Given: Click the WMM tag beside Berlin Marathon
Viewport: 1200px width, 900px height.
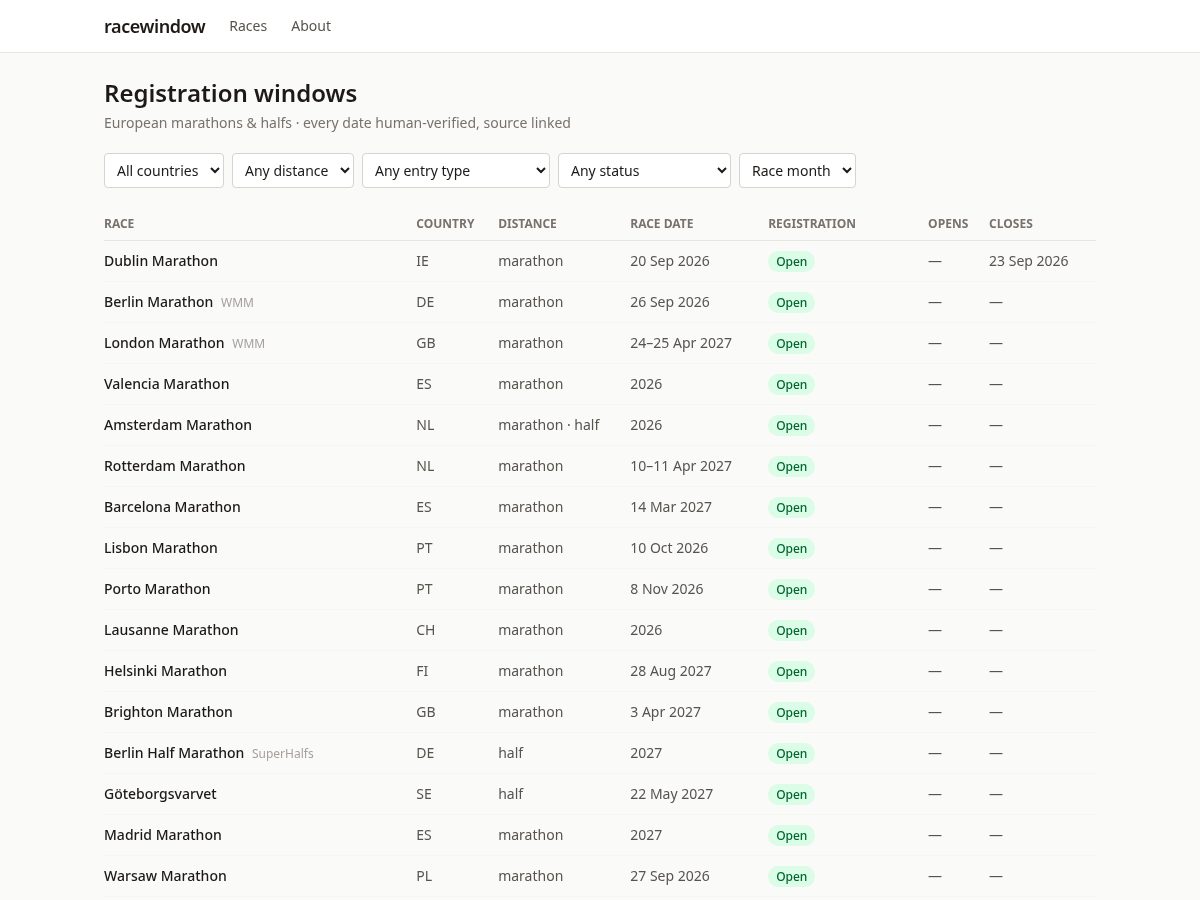Looking at the screenshot, I should pyautogui.click(x=237, y=303).
